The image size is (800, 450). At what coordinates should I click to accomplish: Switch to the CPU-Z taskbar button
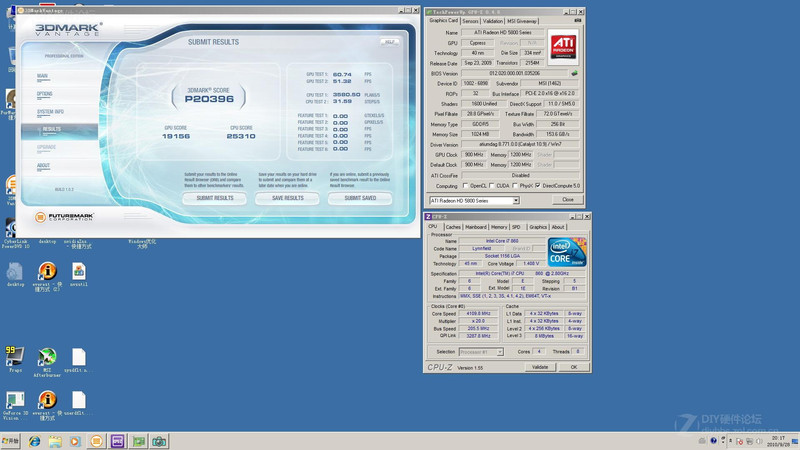[x=117, y=441]
